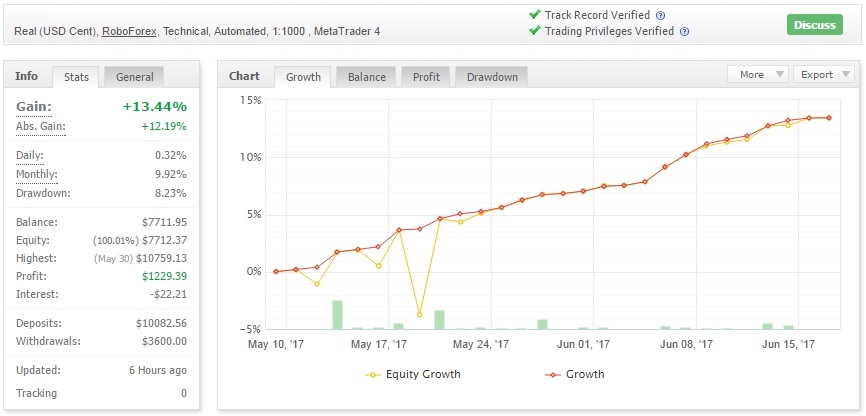Open the Export dropdown menu
Viewport: 866px width, 416px height.
pyautogui.click(x=824, y=74)
